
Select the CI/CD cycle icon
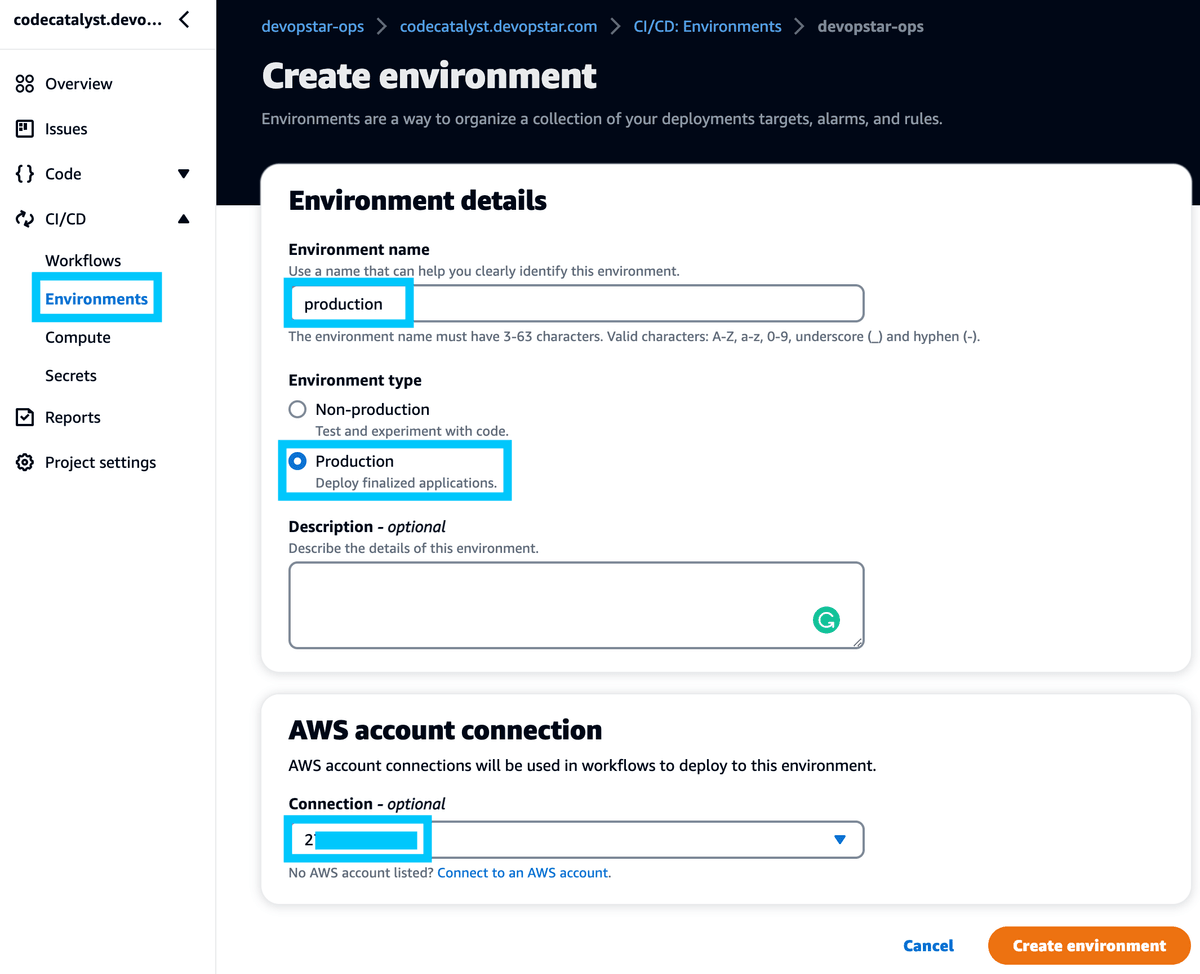(25, 218)
